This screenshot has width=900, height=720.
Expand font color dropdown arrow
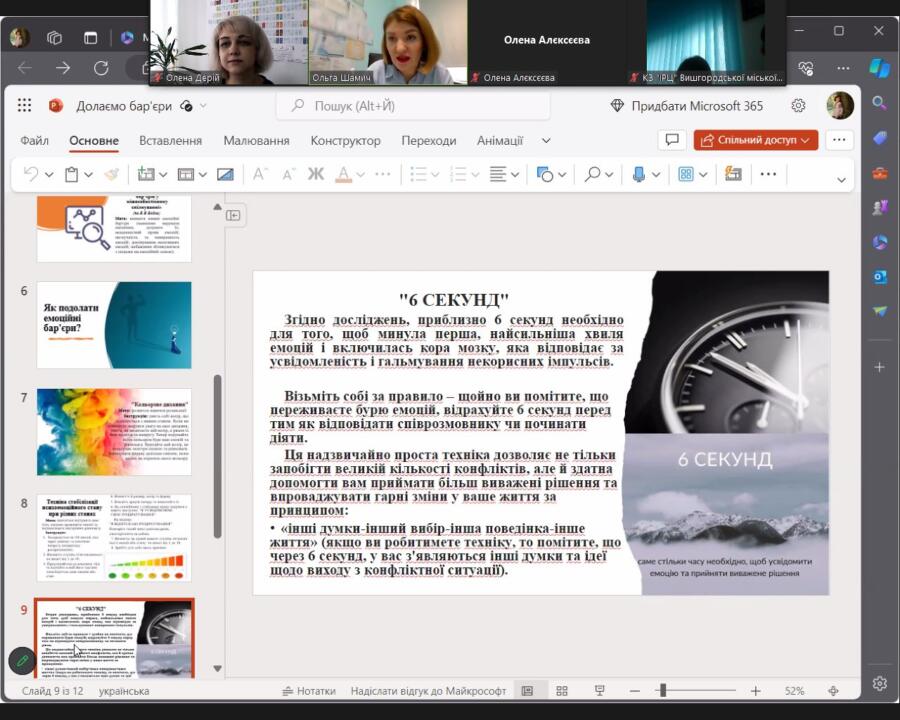click(x=360, y=175)
